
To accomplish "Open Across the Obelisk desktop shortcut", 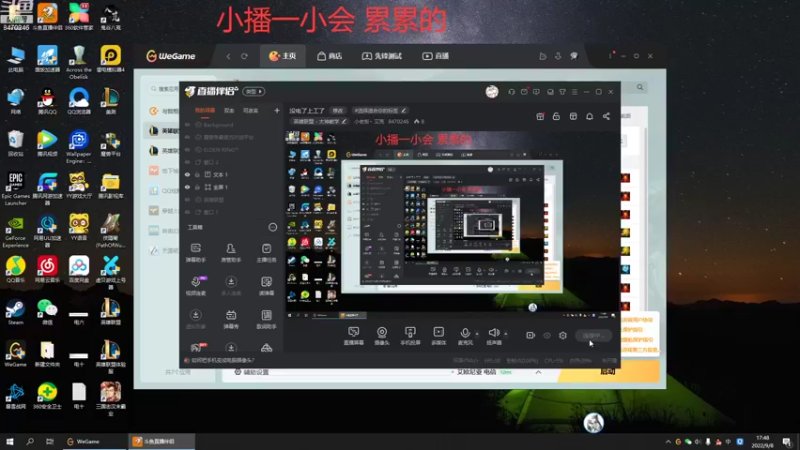I will (x=79, y=62).
